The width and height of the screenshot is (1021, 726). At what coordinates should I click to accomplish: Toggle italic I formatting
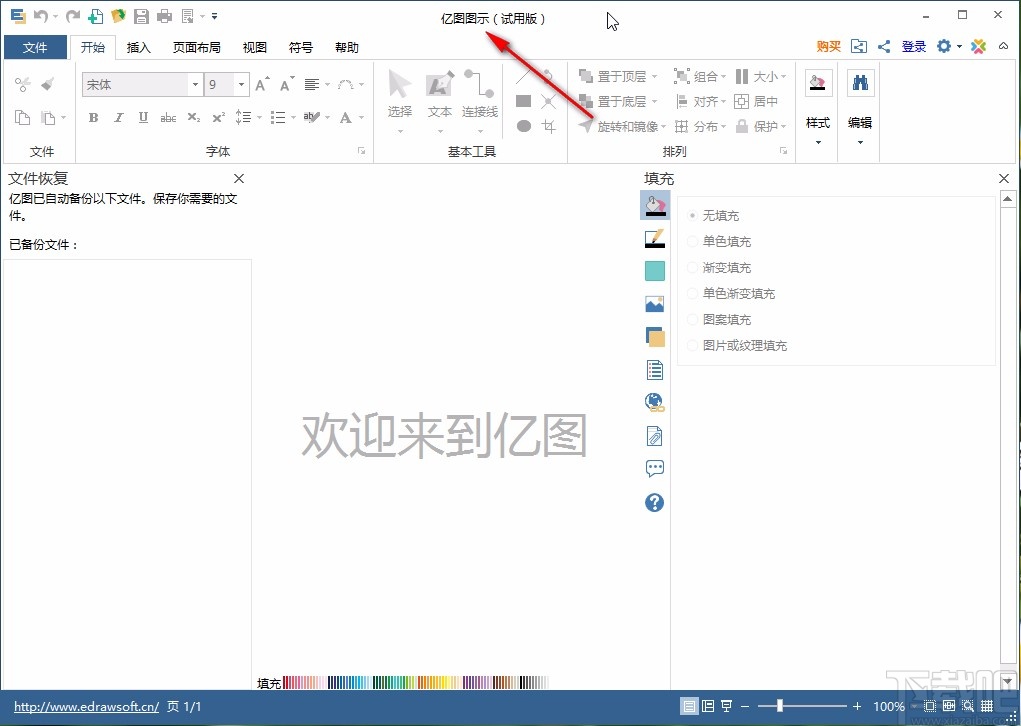click(x=119, y=117)
